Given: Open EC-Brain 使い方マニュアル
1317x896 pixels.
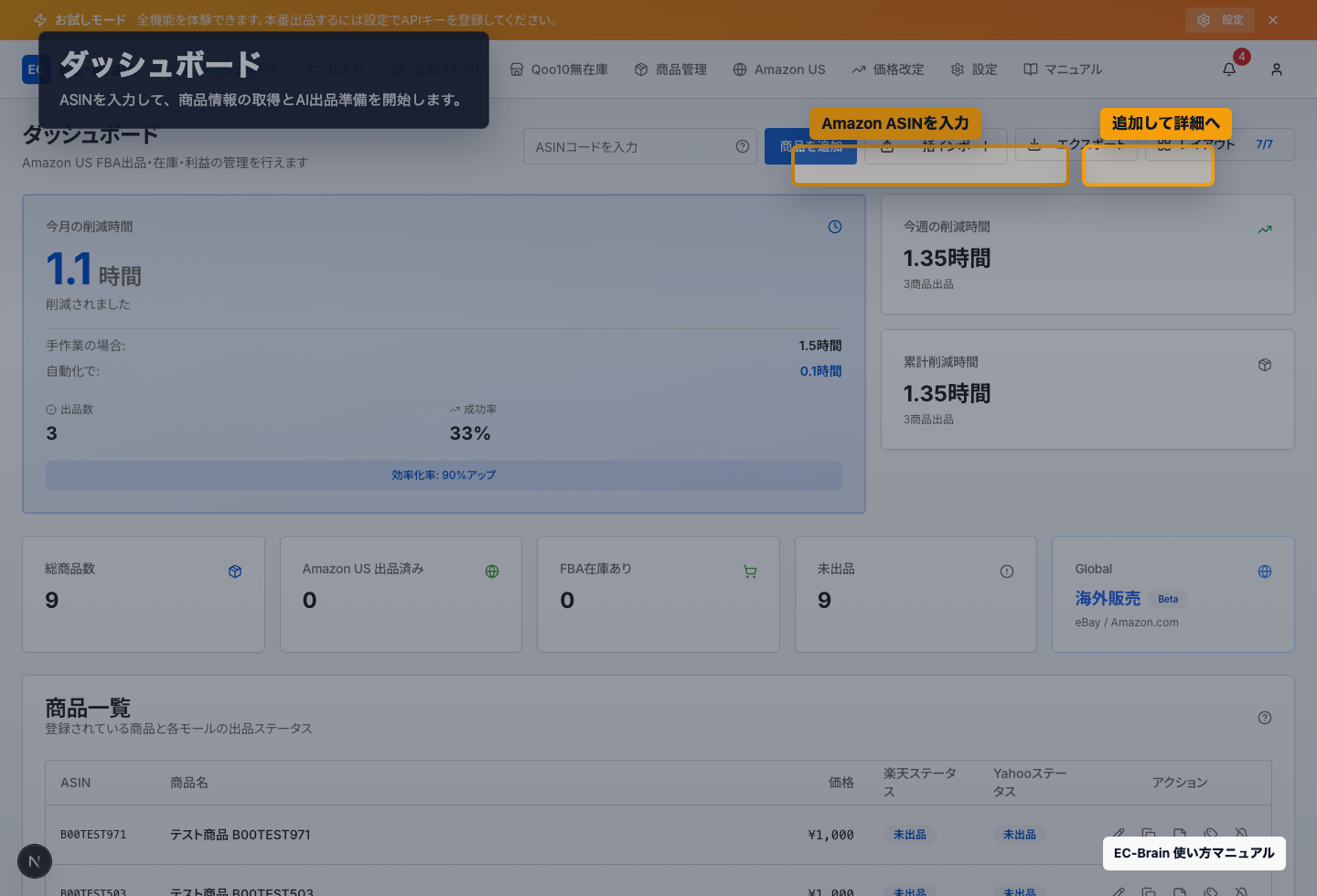Looking at the screenshot, I should click(1194, 853).
